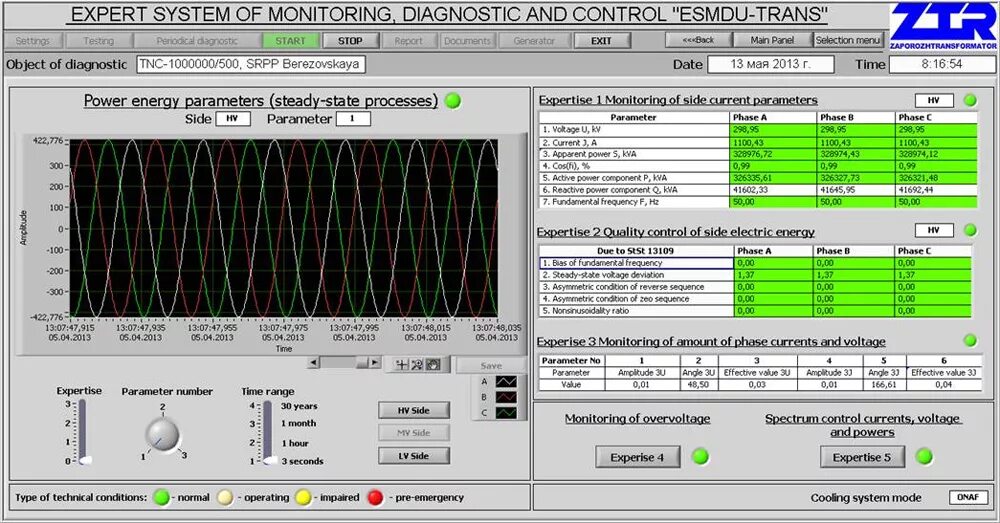Open the Main Panel

(772, 40)
